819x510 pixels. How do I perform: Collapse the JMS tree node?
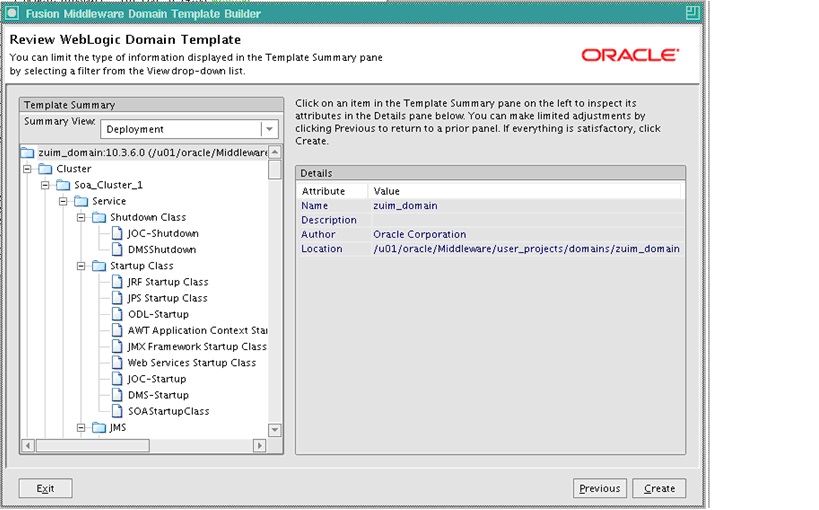click(81, 427)
